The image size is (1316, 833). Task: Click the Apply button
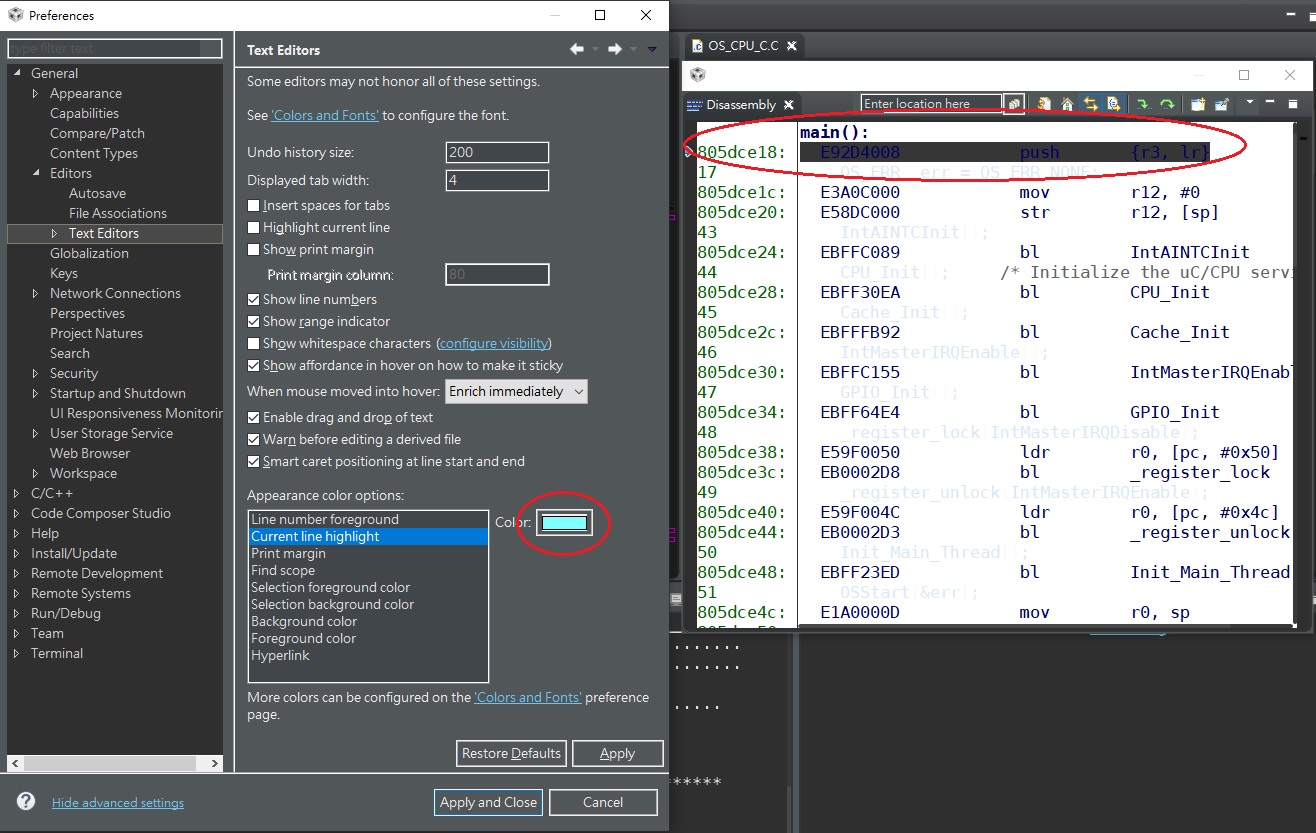pyautogui.click(x=617, y=753)
